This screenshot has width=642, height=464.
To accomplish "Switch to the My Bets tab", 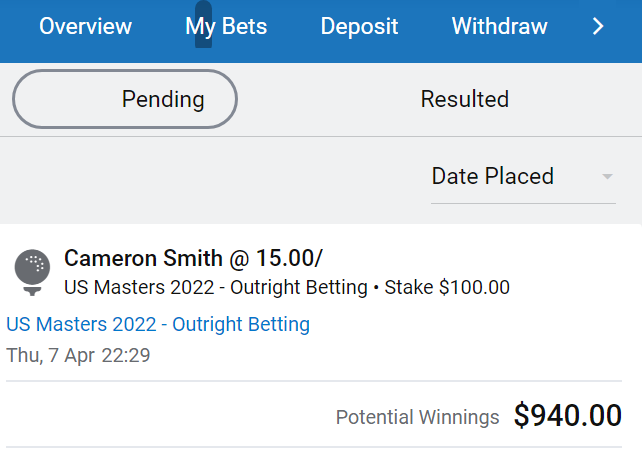I will pyautogui.click(x=226, y=27).
